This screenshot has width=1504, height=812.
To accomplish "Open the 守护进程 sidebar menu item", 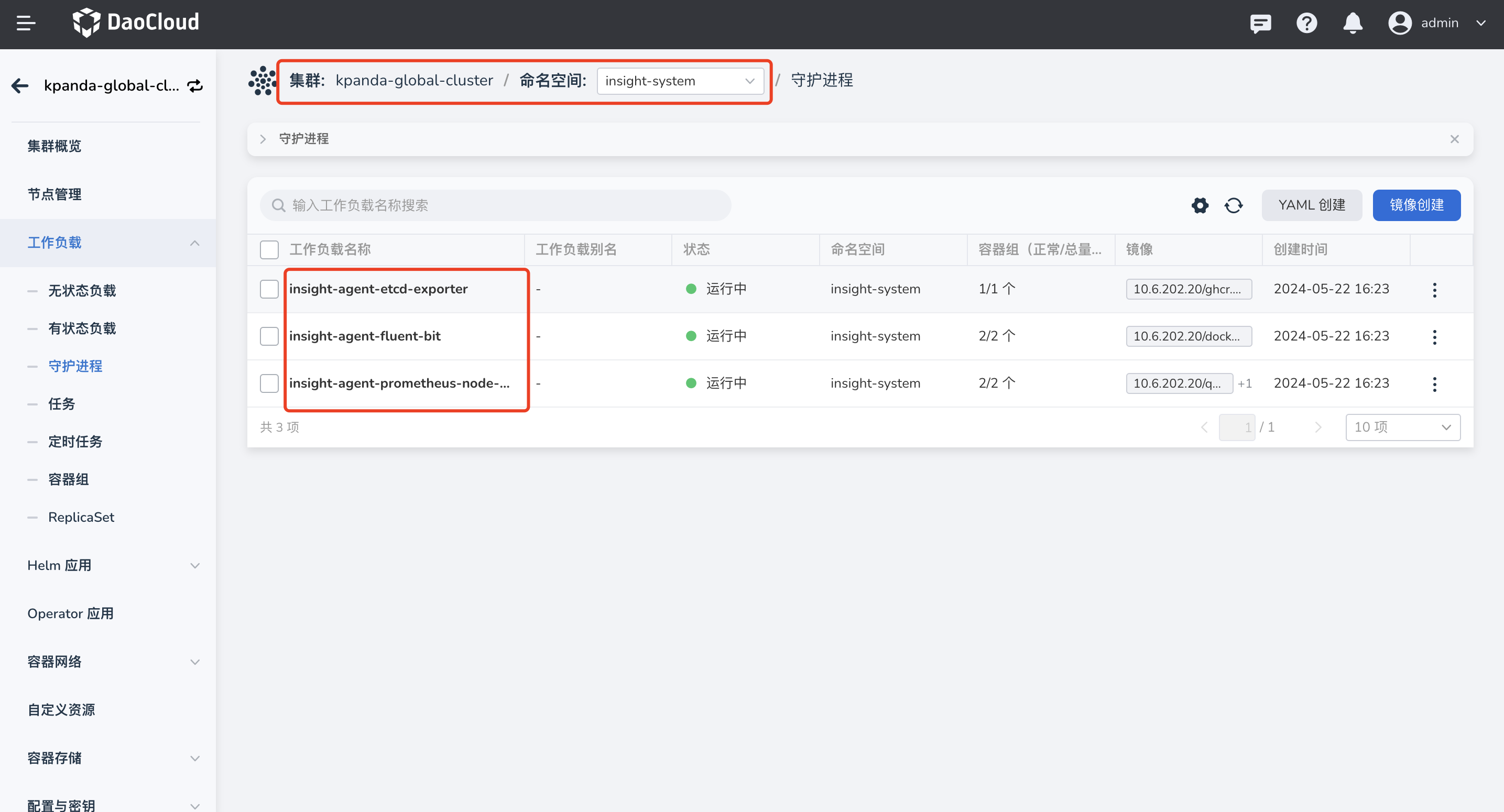I will (x=75, y=366).
